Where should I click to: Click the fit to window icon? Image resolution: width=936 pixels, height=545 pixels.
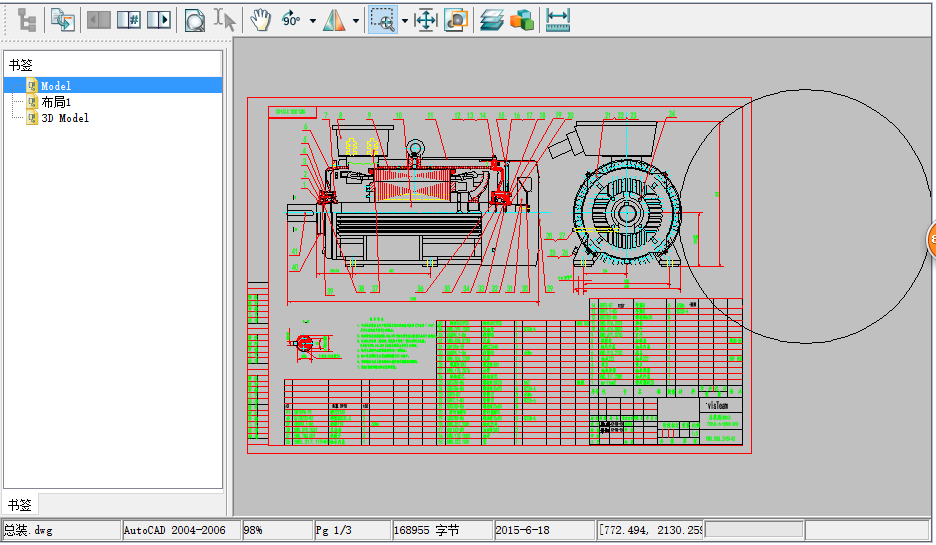pos(426,20)
